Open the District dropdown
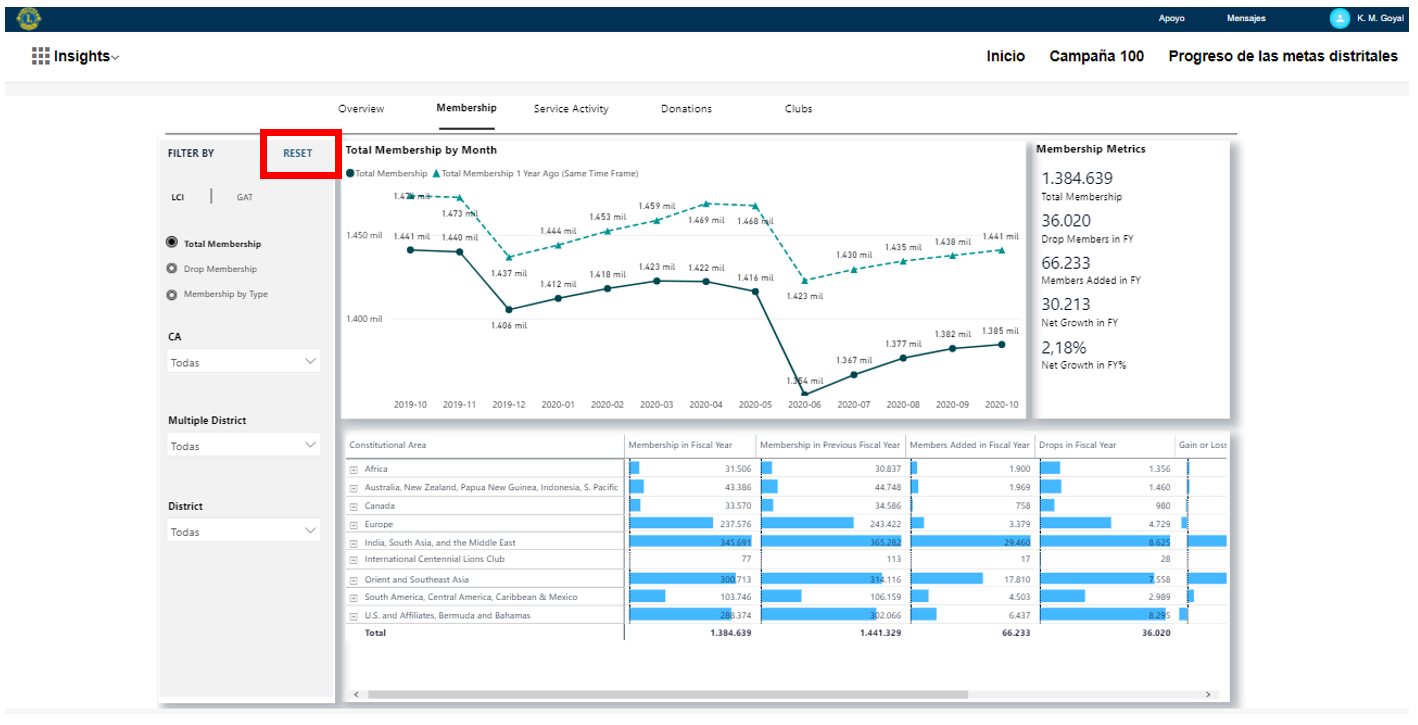This screenshot has width=1418, height=725. coord(243,532)
